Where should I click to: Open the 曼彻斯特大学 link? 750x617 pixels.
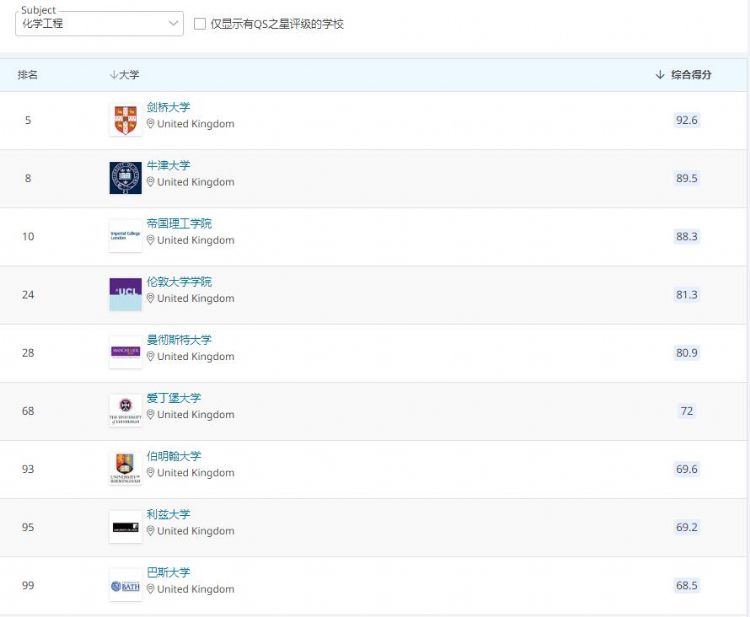coord(179,340)
